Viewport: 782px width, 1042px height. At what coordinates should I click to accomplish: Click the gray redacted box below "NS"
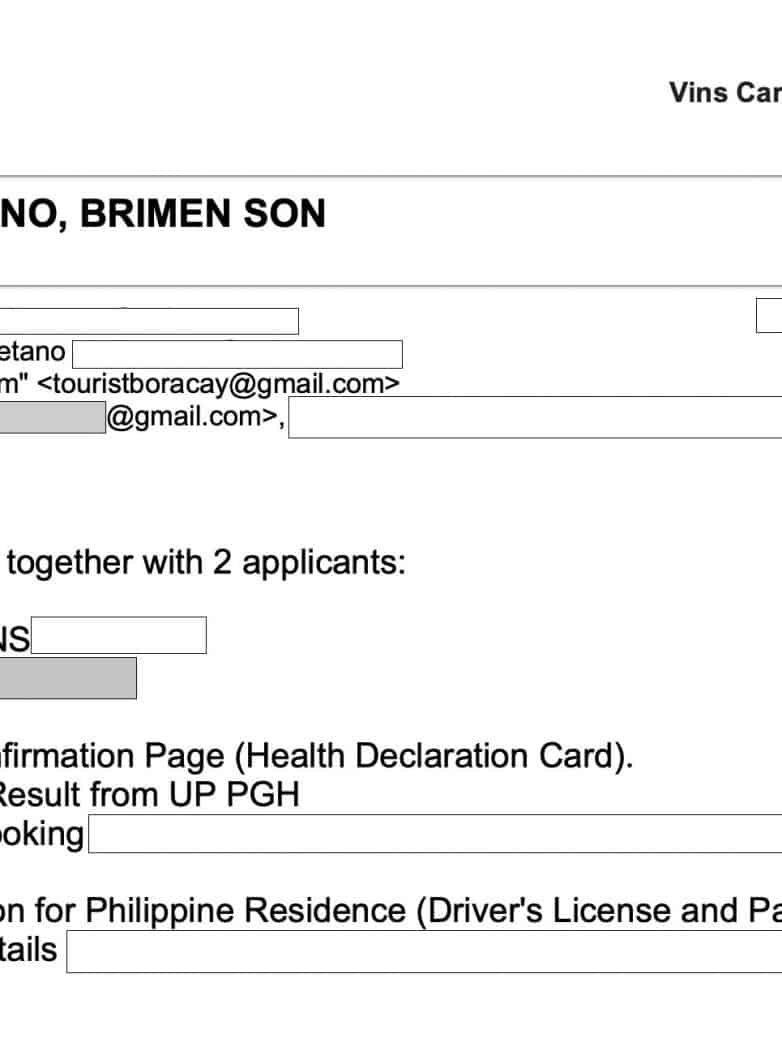pyautogui.click(x=67, y=678)
